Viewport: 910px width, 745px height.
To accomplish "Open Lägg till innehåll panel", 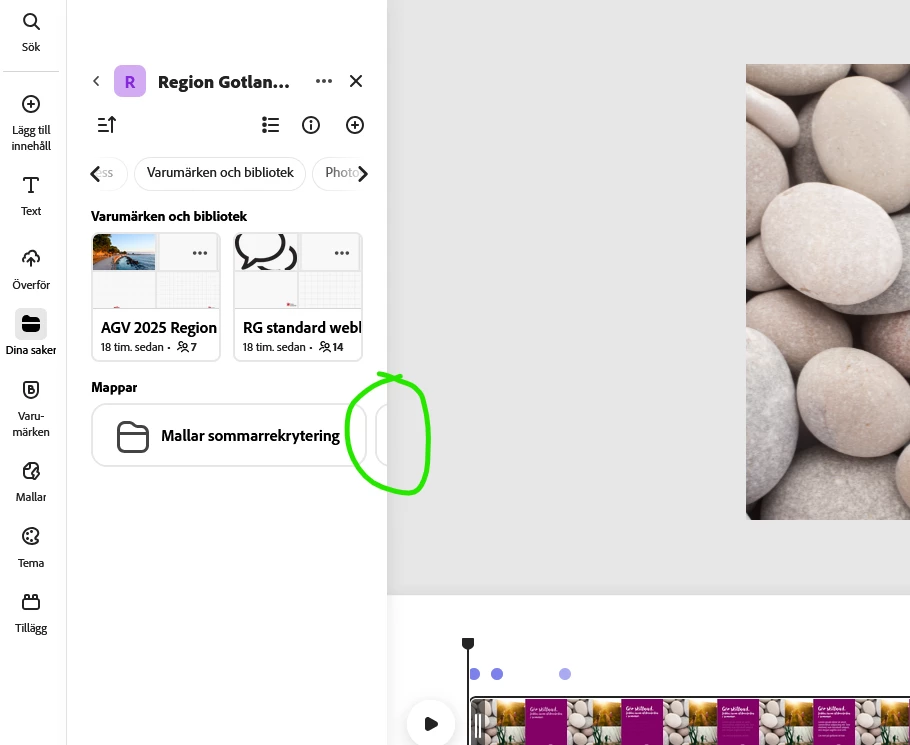I will pos(31,122).
